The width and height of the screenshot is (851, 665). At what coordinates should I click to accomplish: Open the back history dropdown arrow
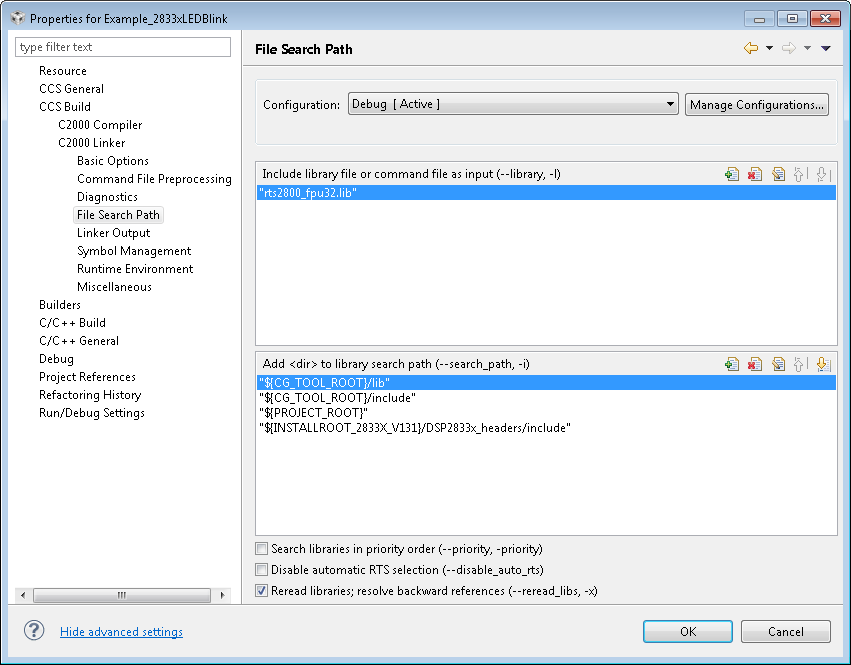769,48
